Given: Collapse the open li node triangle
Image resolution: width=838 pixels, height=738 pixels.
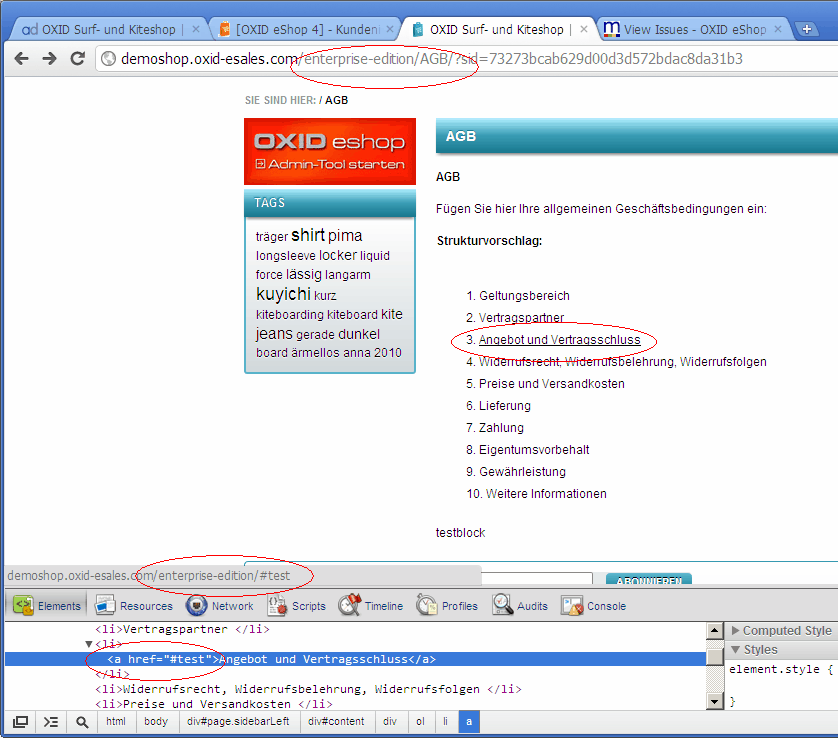Looking at the screenshot, I should (89, 644).
